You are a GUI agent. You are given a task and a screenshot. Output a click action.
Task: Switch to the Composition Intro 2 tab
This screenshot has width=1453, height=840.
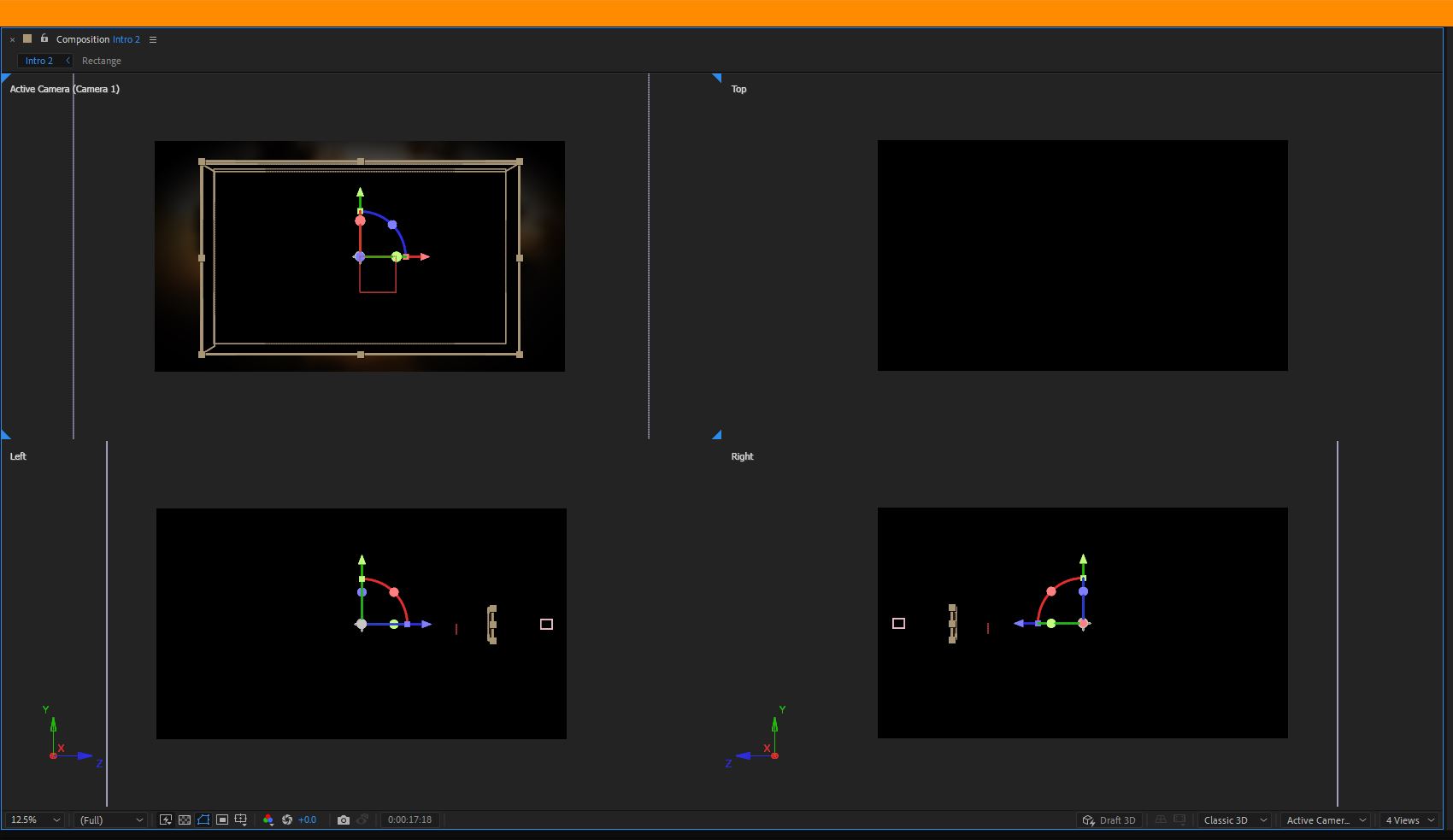tap(100, 39)
